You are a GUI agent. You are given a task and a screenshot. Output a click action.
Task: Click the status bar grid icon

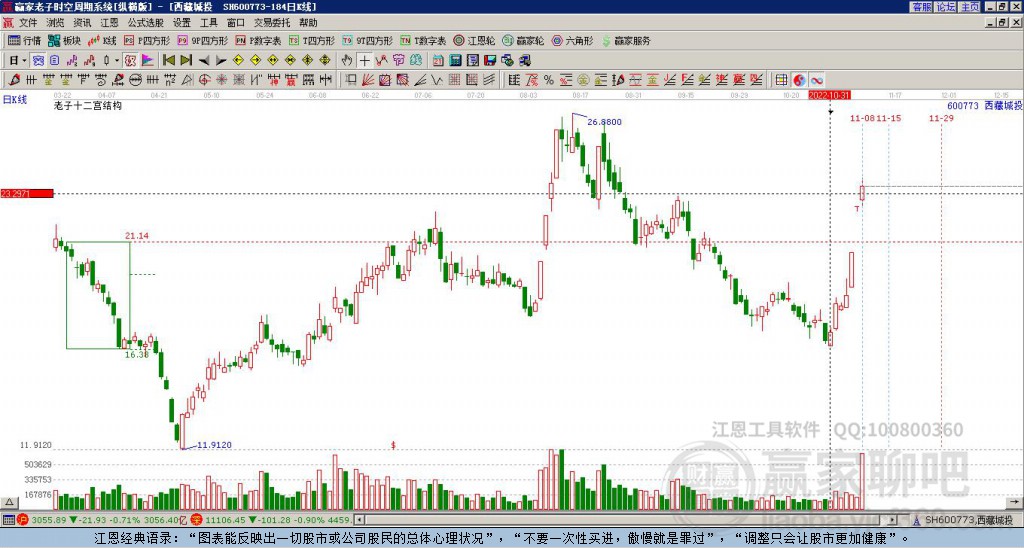8,520
